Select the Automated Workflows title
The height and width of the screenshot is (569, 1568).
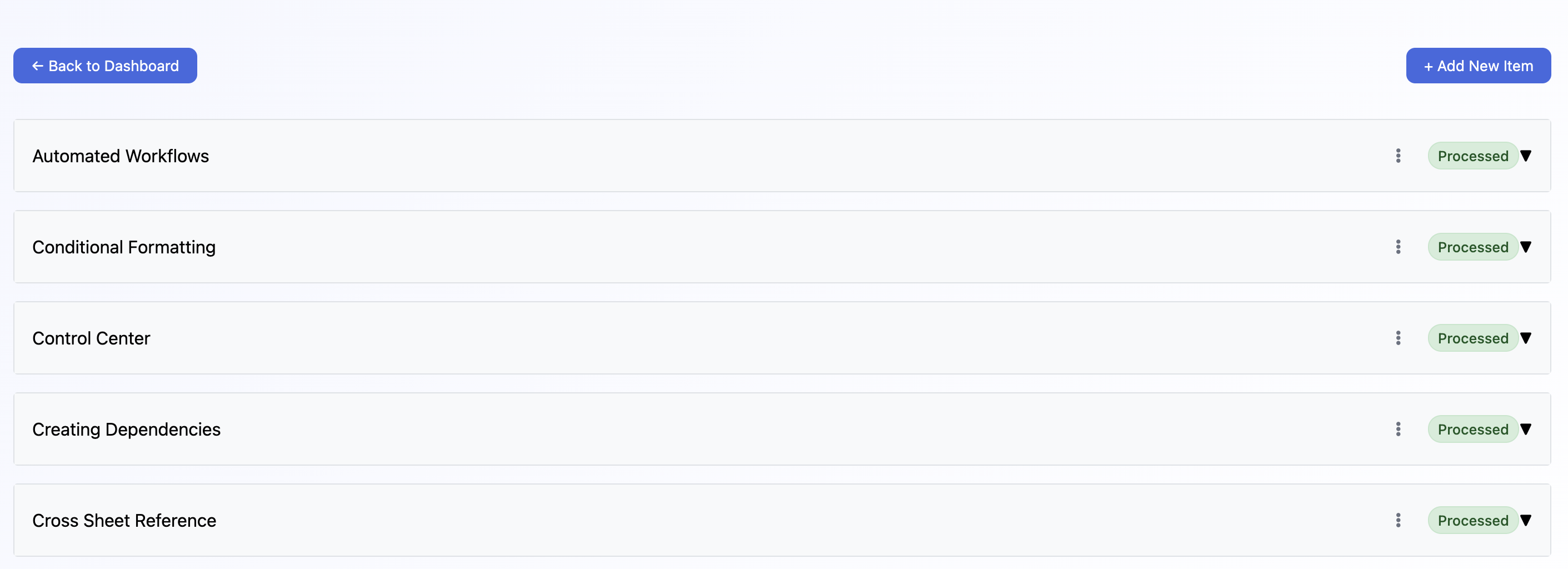(x=121, y=156)
